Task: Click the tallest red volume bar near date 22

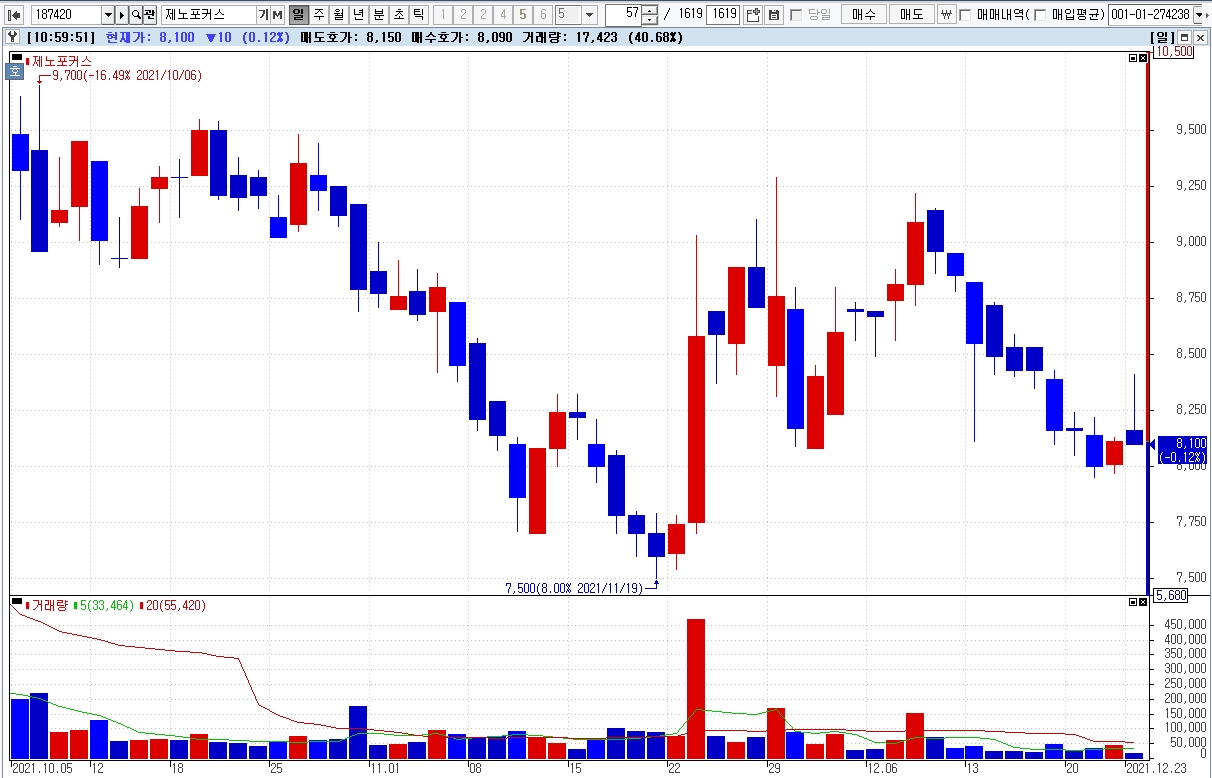Action: (696, 689)
